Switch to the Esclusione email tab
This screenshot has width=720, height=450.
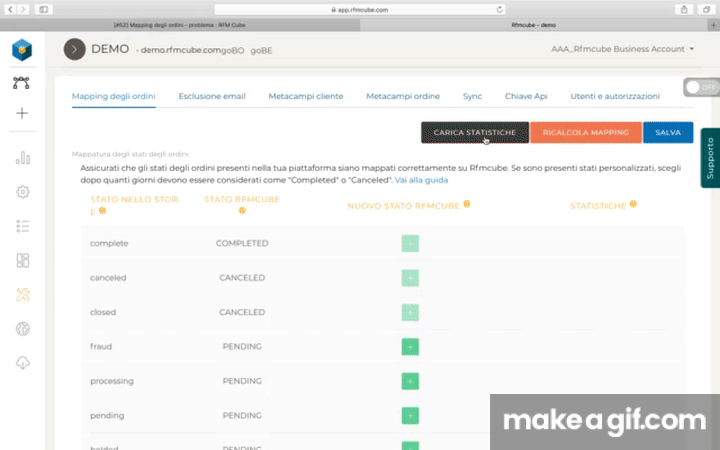(211, 96)
